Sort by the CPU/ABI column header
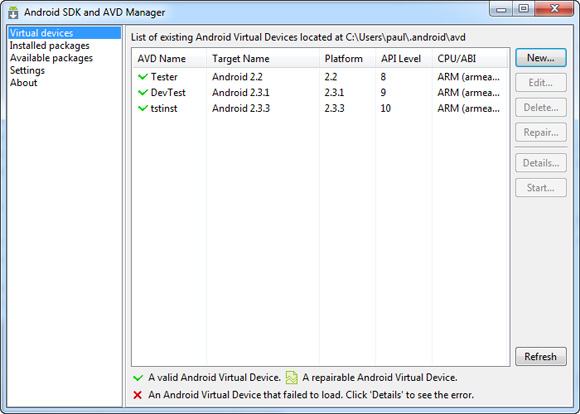 coord(470,58)
